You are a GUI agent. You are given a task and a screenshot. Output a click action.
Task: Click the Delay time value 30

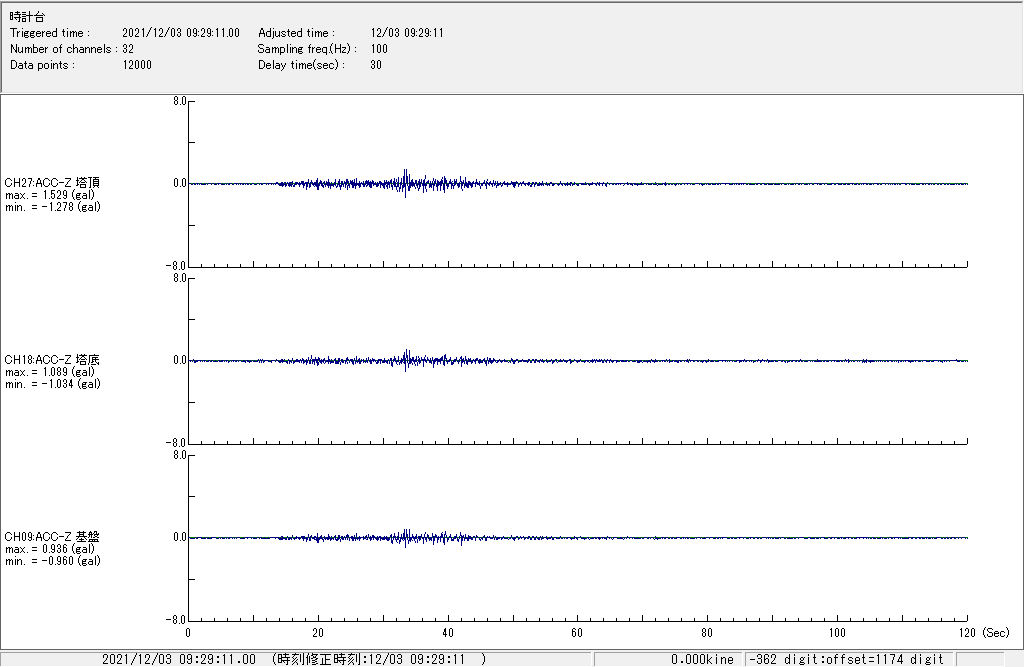376,65
